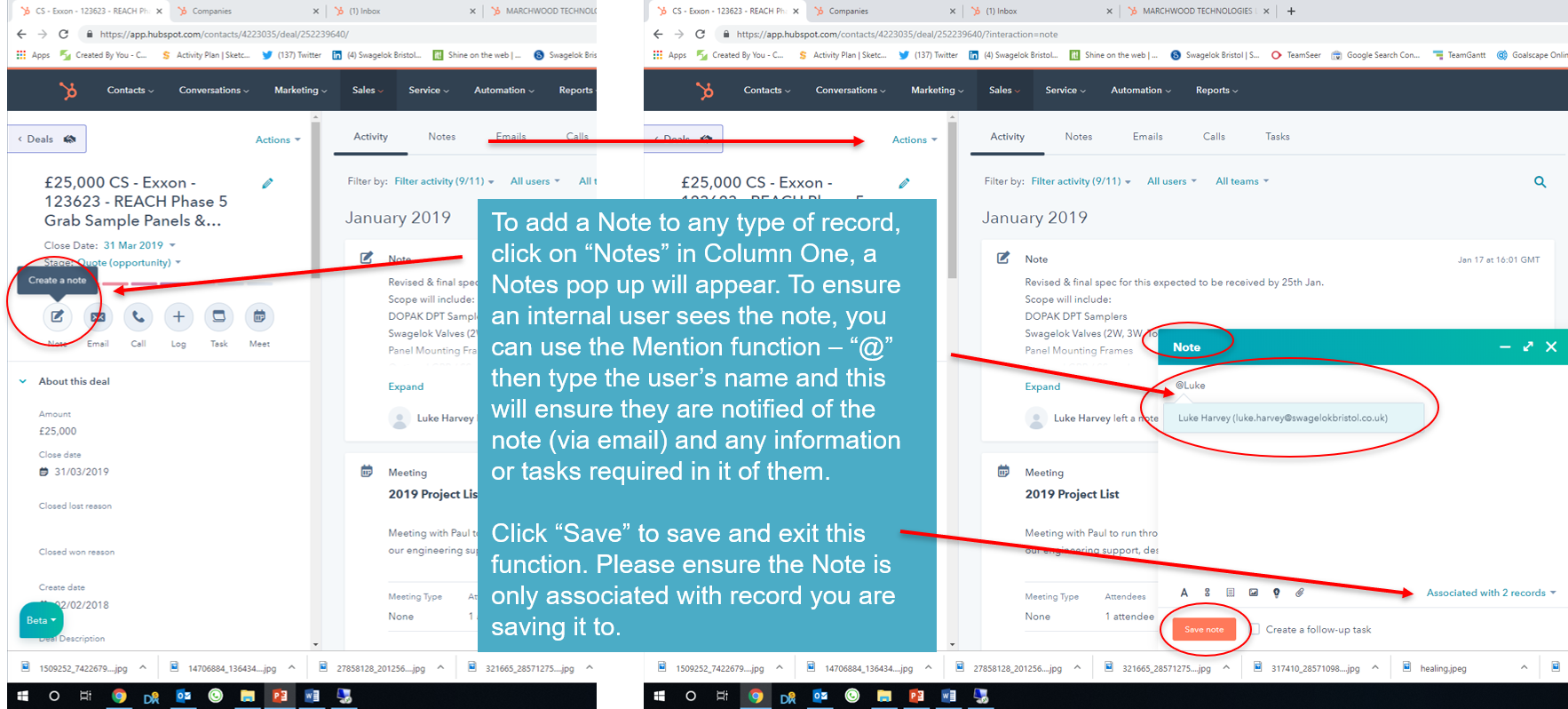Screen dimensions: 1568x709
Task: Open the Filter activity dropdown in left window
Action: point(444,181)
